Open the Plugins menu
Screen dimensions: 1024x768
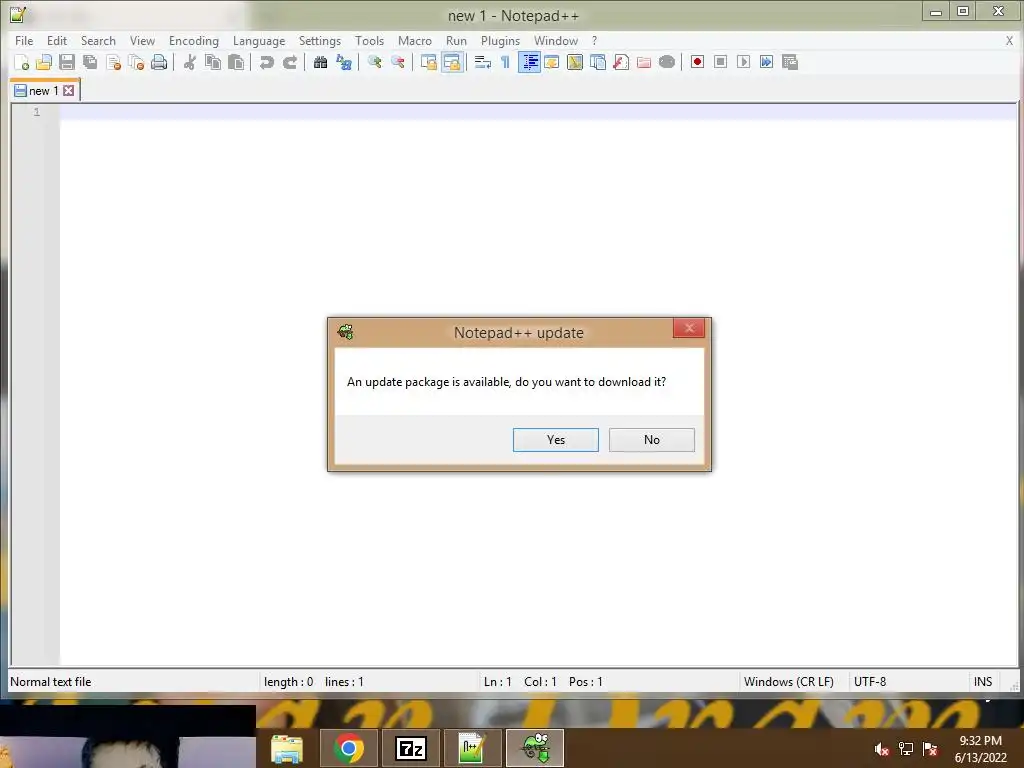click(500, 40)
